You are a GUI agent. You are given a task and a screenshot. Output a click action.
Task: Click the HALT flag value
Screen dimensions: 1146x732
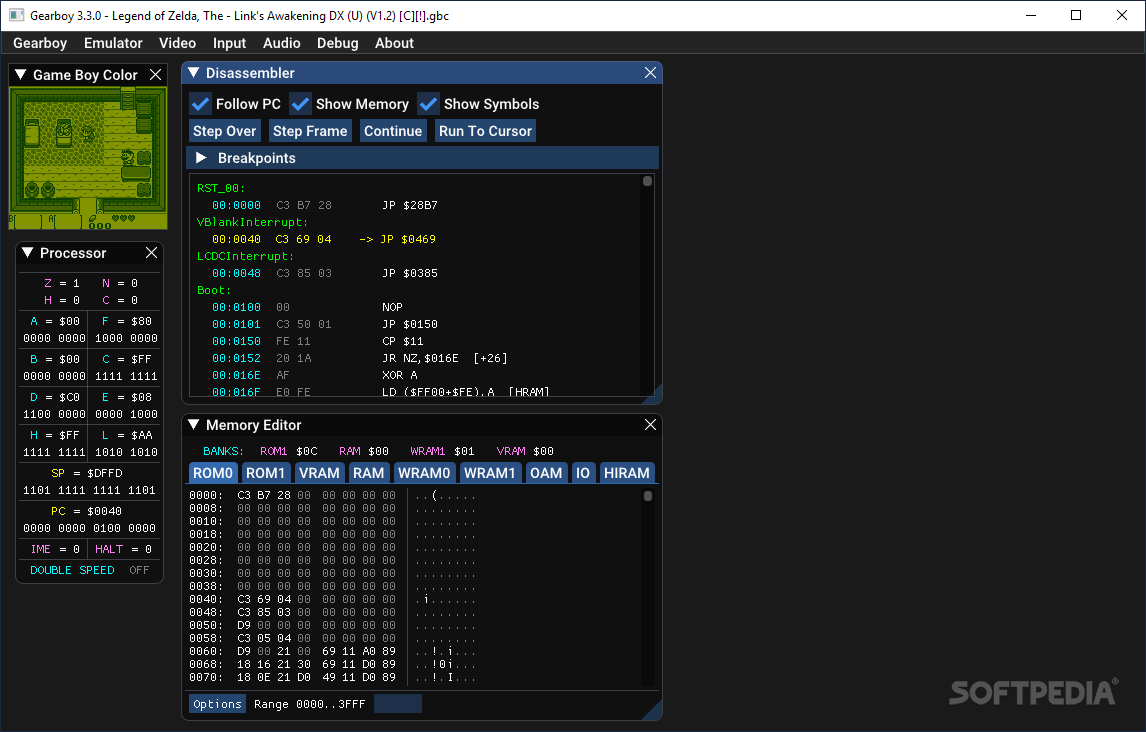coord(148,549)
